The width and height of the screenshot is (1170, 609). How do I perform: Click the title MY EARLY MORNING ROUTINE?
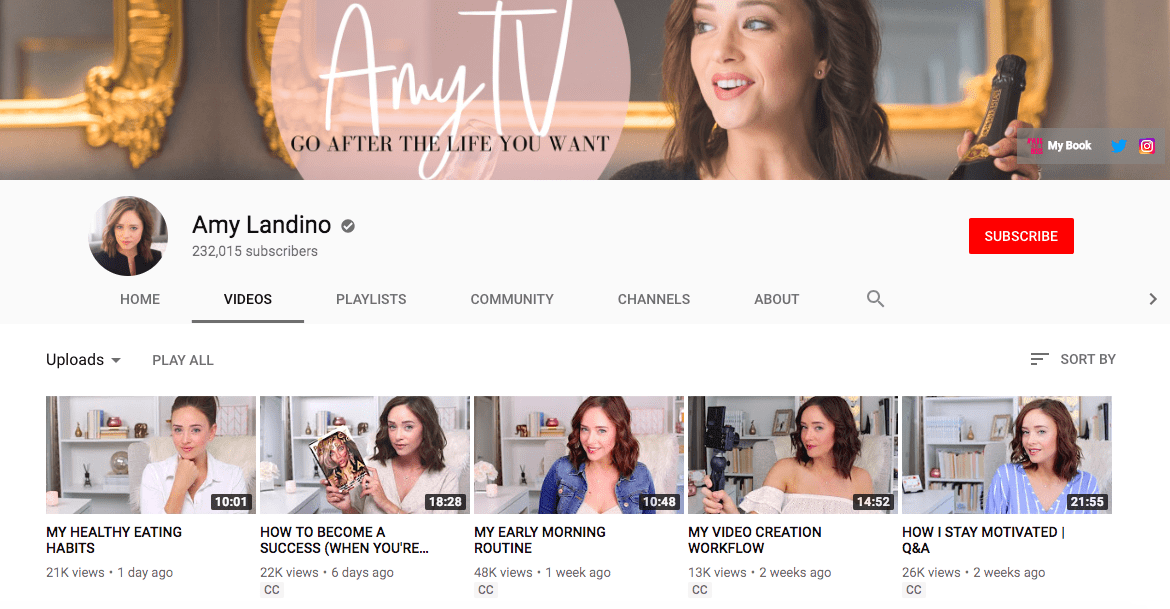click(x=540, y=540)
